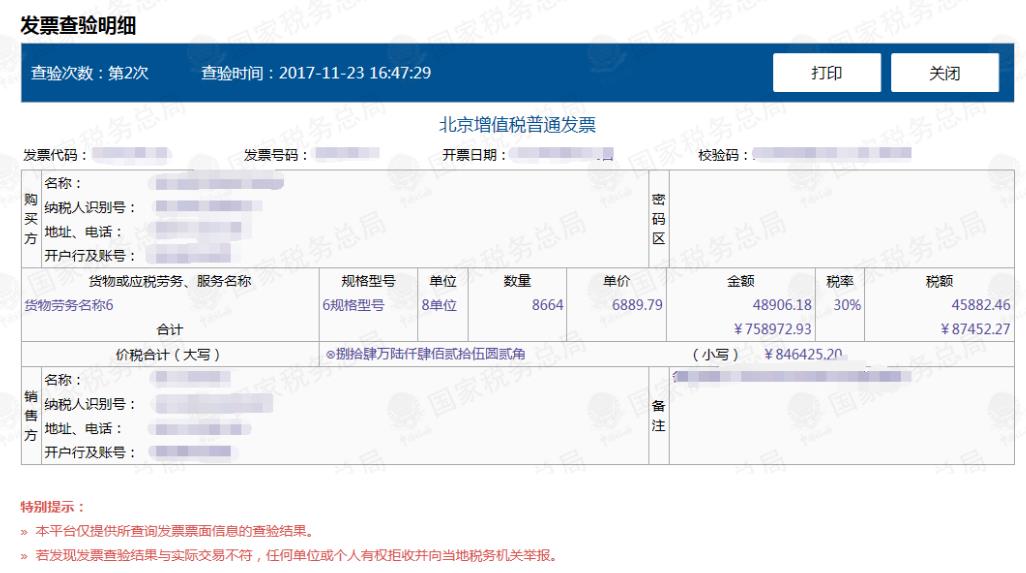This screenshot has height=573, width=1026.
Task: Click the 8单位 unit cell
Action: tap(437, 306)
